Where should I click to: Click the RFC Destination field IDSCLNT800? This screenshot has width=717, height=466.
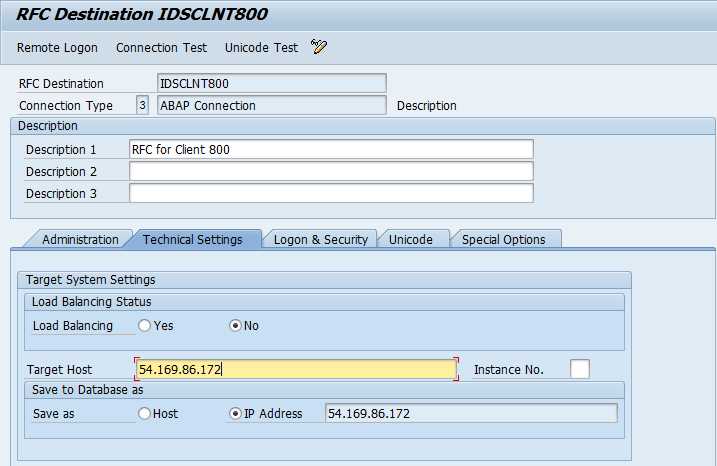[272, 83]
